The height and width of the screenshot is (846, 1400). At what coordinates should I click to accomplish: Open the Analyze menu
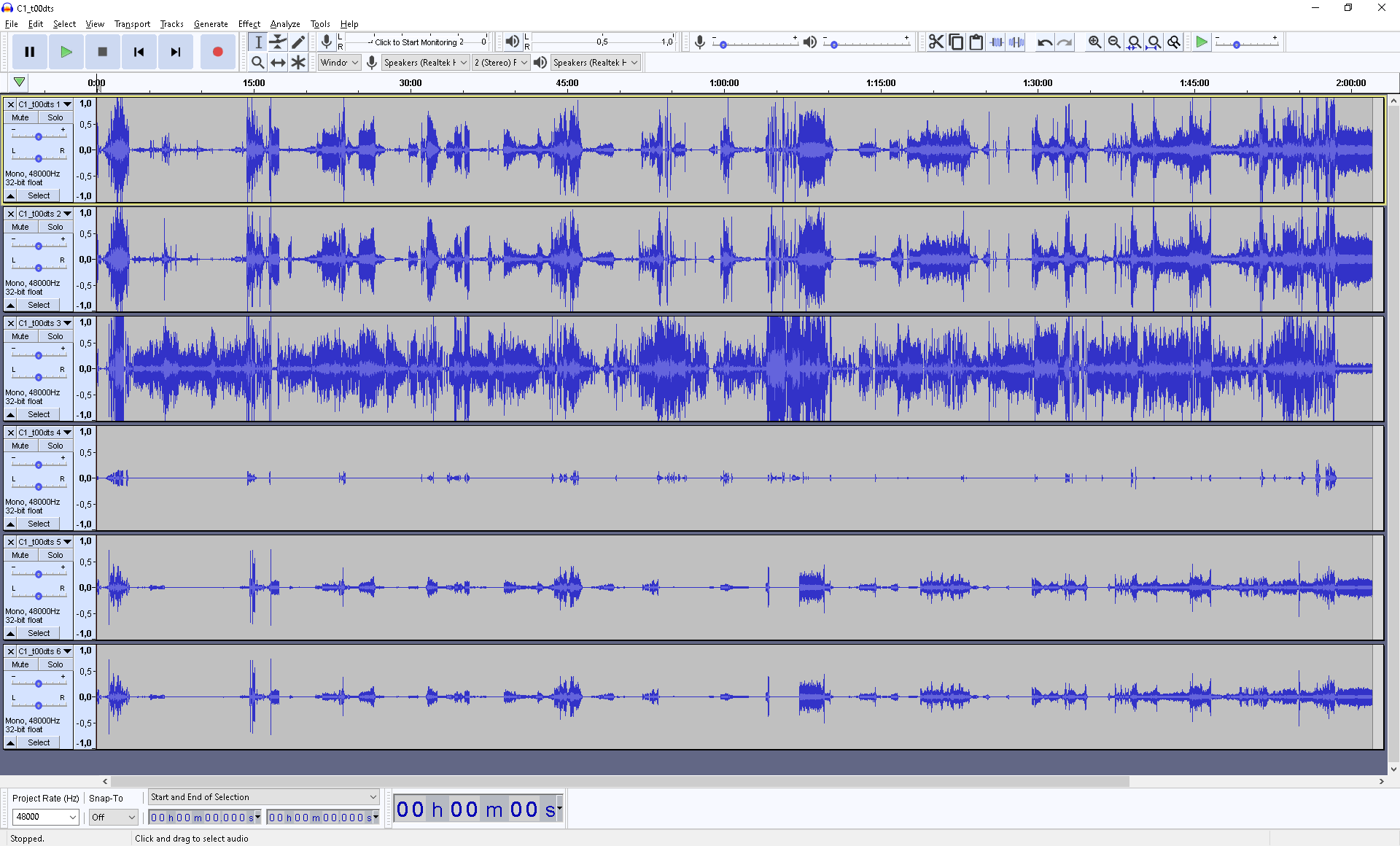284,24
